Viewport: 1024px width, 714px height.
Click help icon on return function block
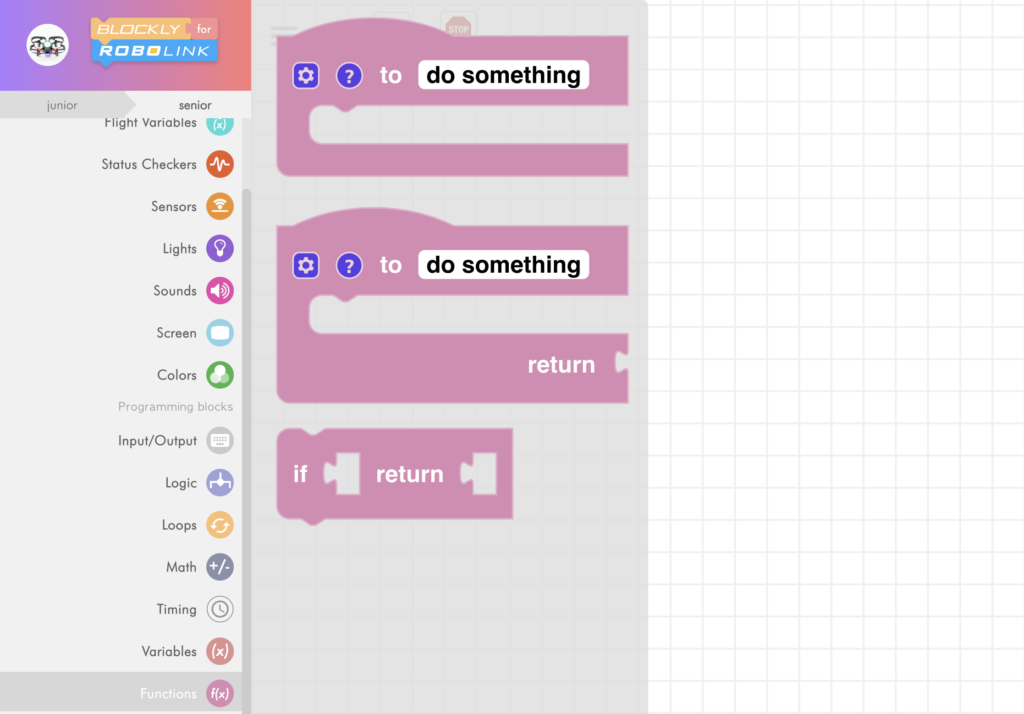pos(349,265)
